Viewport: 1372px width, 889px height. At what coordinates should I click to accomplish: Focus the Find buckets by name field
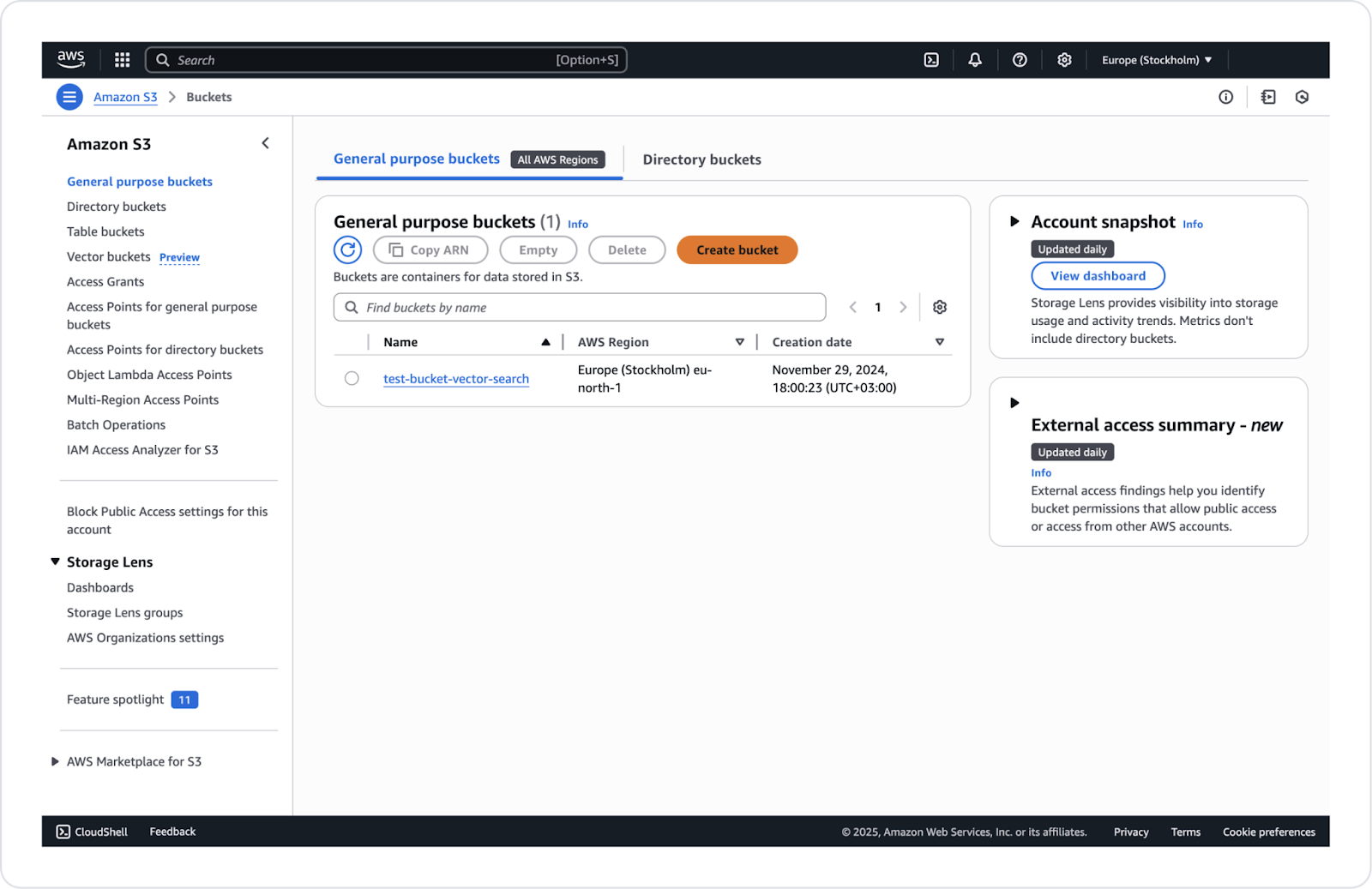tap(580, 307)
